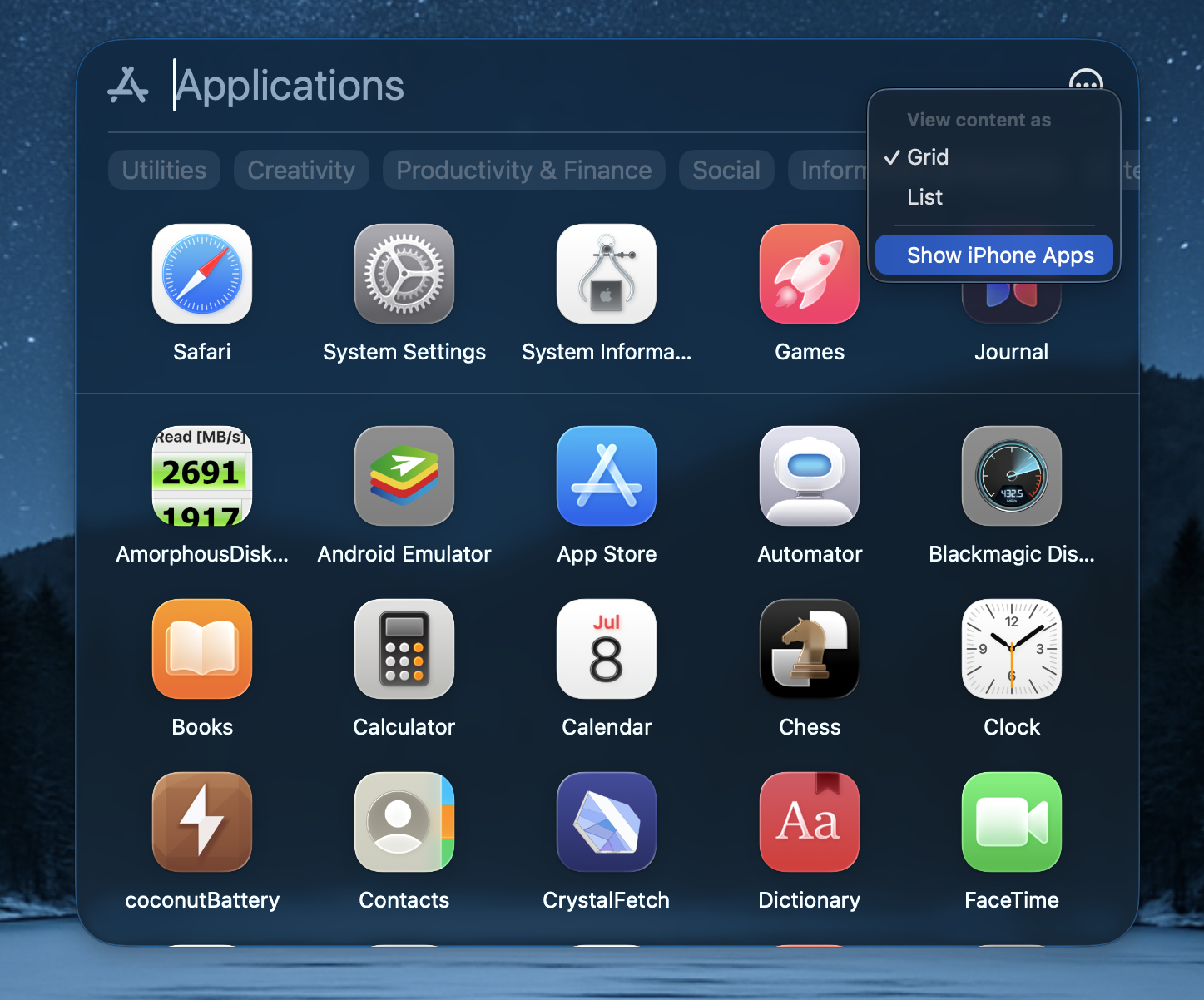This screenshot has height=1000, width=1204.
Task: Launch the Chess app
Action: [809, 649]
